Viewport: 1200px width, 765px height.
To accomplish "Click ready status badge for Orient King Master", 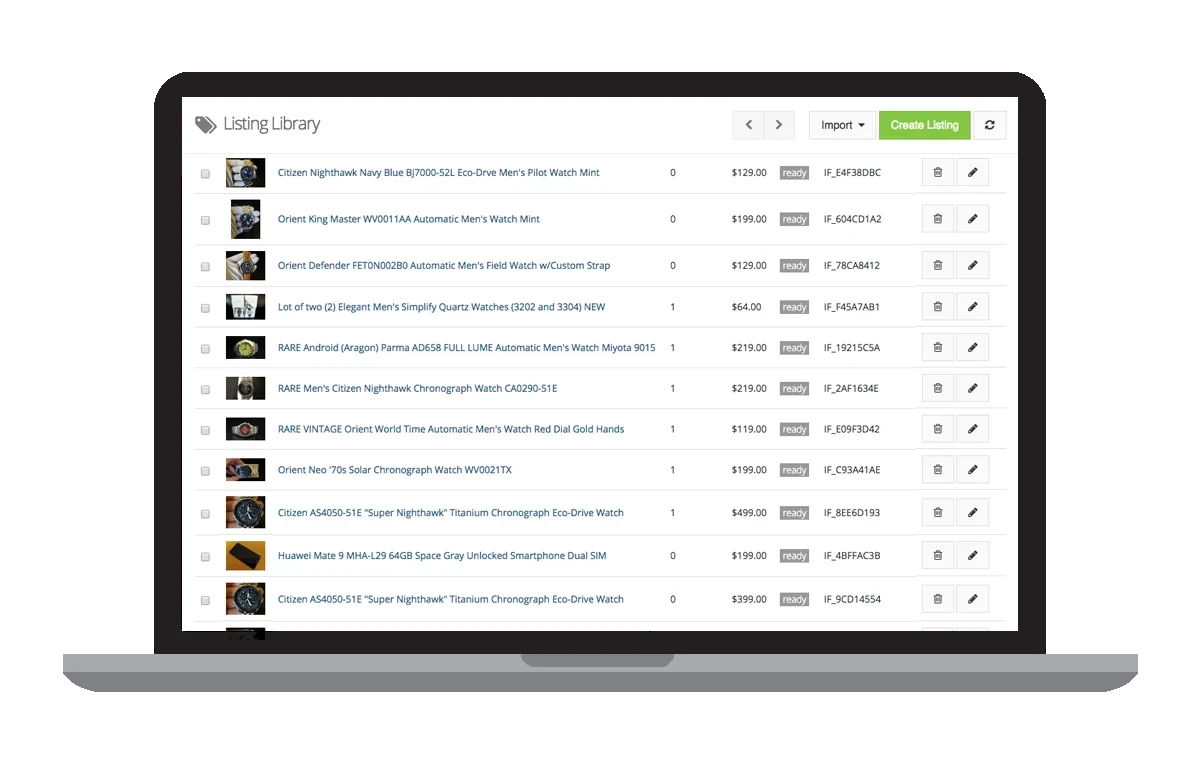I will (x=794, y=219).
